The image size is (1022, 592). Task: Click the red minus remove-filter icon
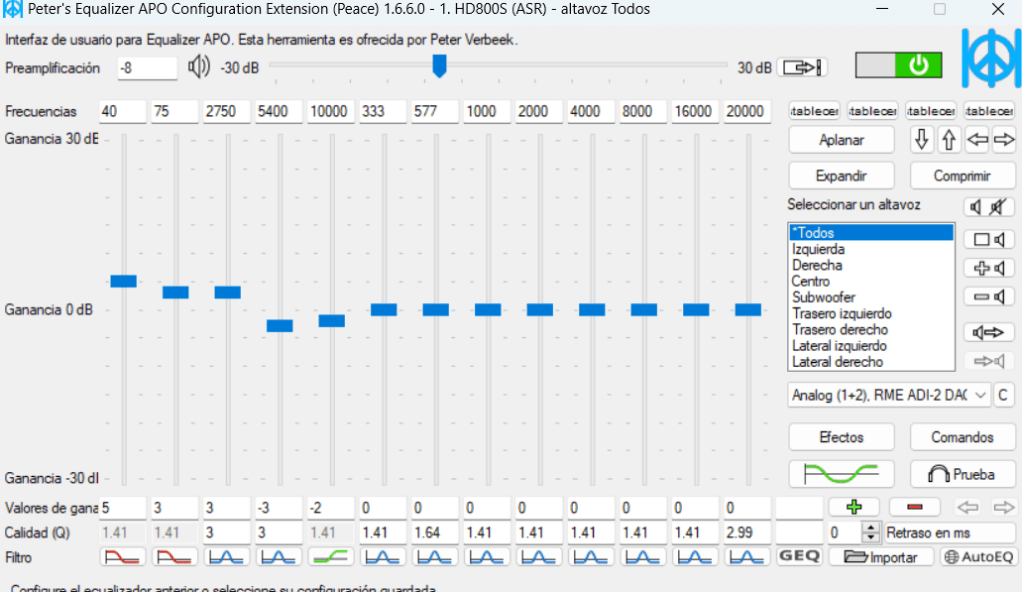pos(914,507)
